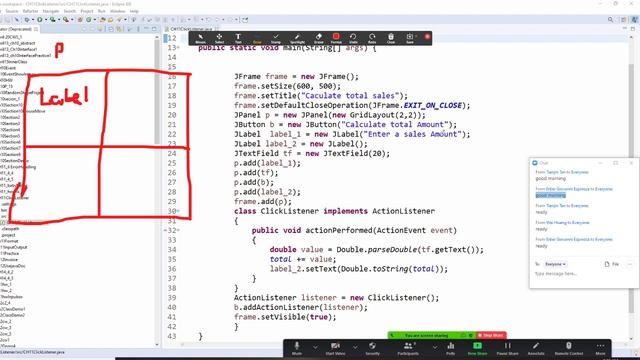
Task: Select the Eraser annotation tool
Action: pyautogui.click(x=318, y=38)
